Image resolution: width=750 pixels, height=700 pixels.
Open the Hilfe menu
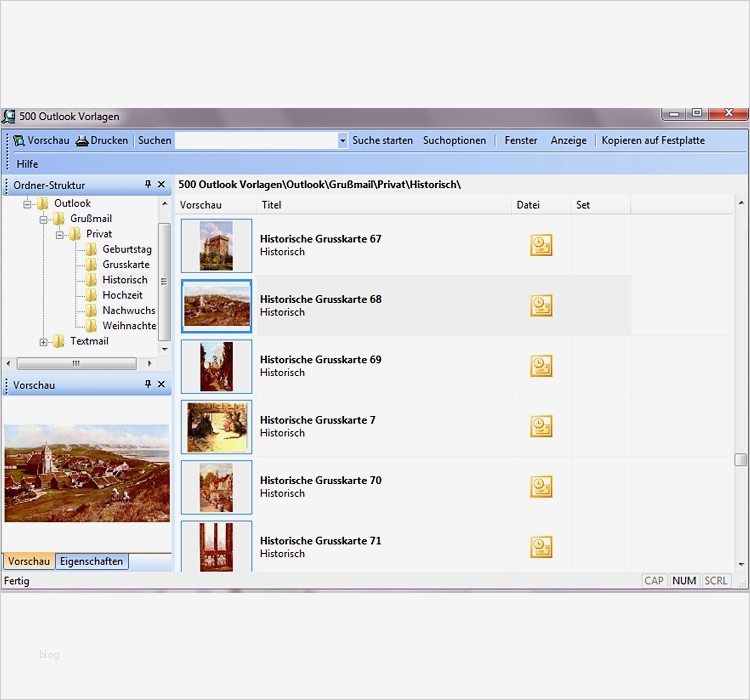[27, 164]
